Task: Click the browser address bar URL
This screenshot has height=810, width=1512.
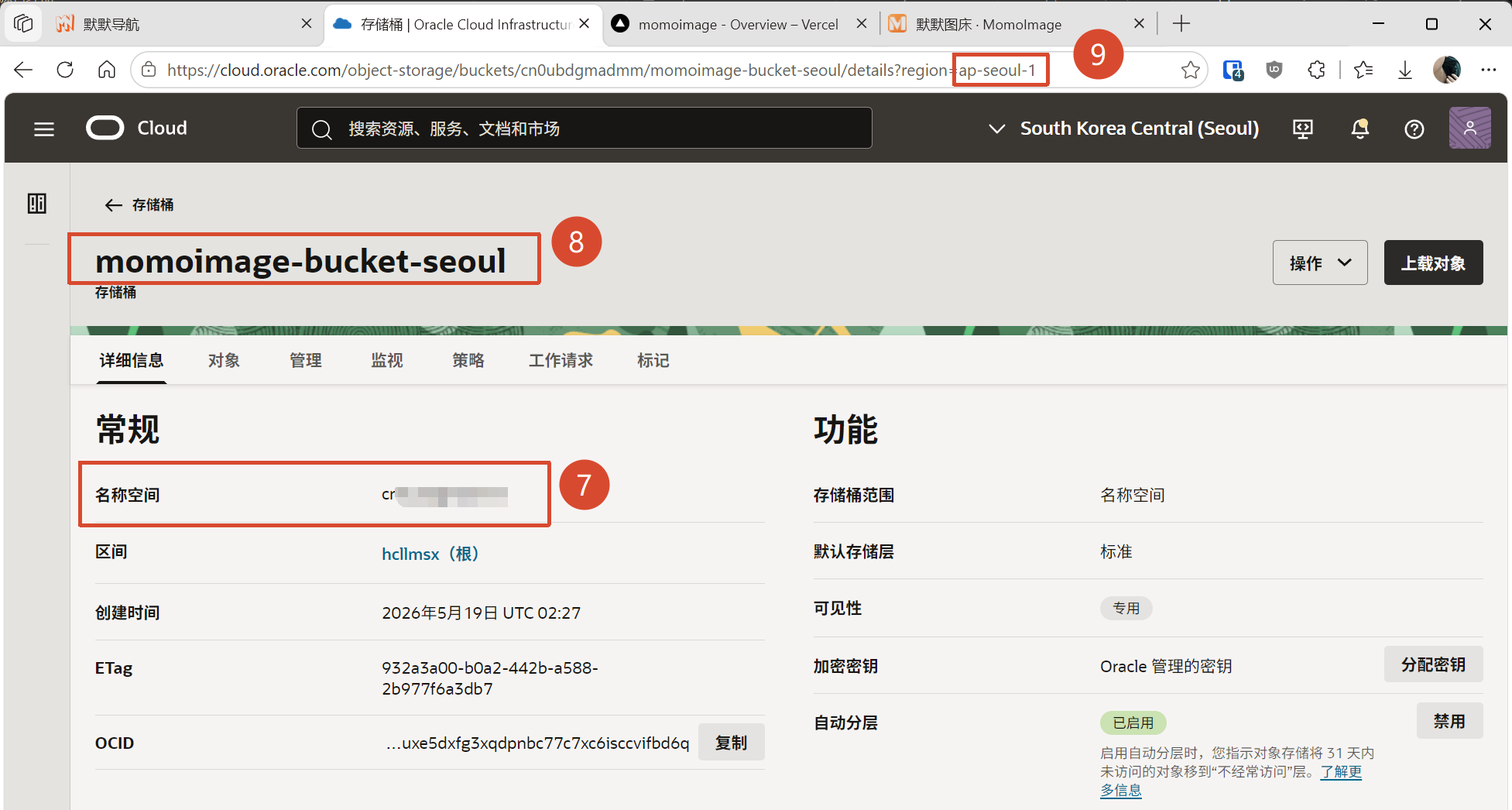Action: [602, 70]
